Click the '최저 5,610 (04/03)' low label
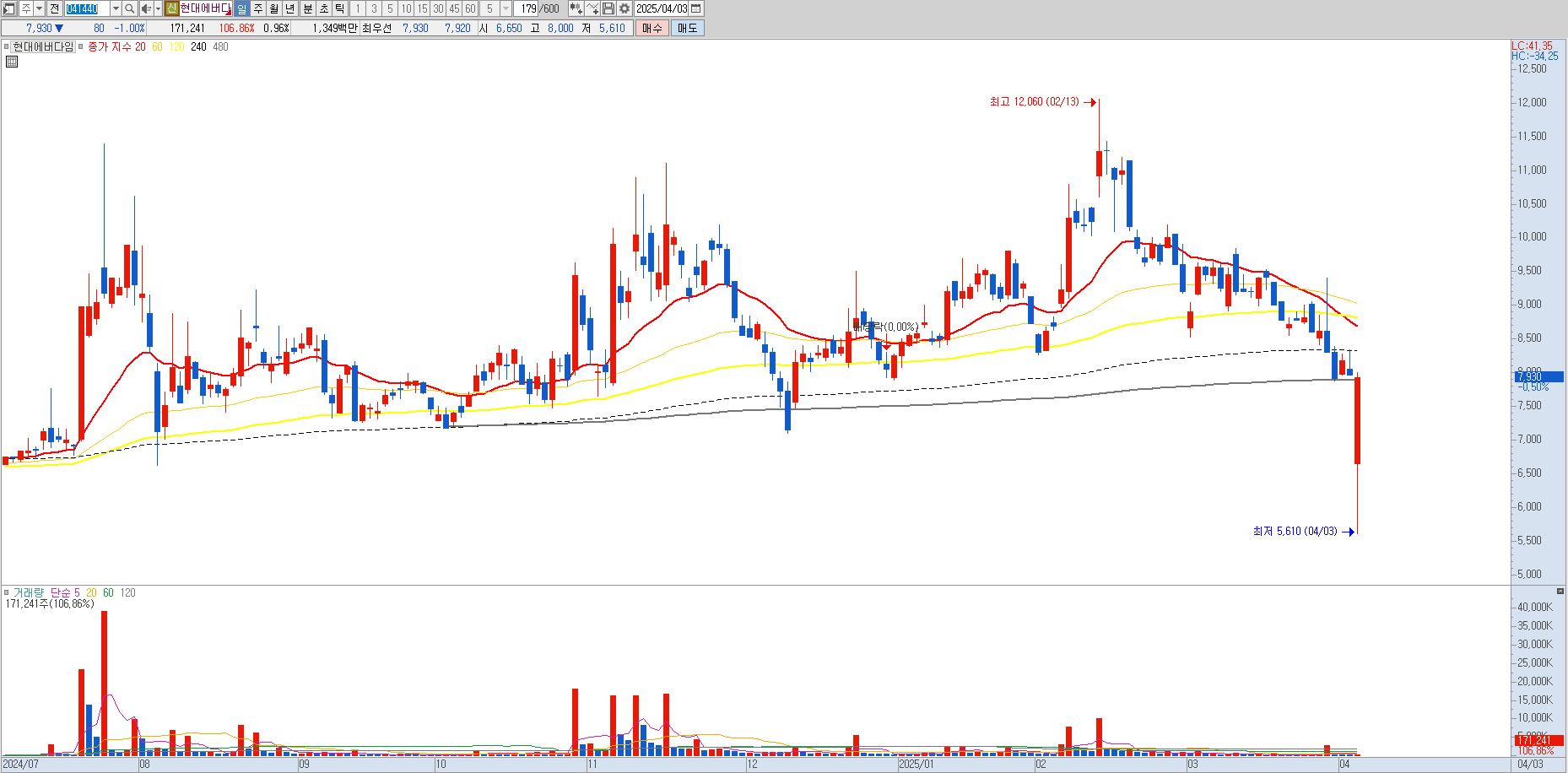This screenshot has height=773, width=1568. [x=1295, y=532]
